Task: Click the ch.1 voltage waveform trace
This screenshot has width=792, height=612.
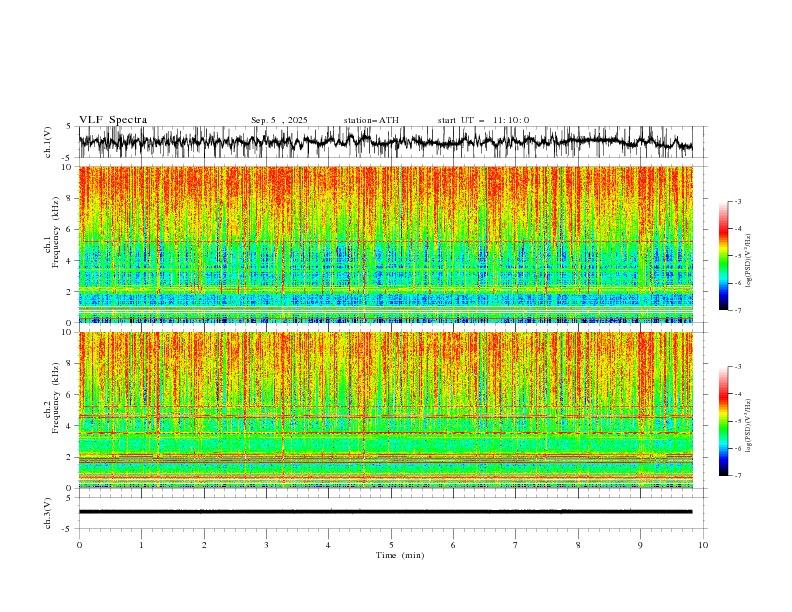Action: click(386, 141)
